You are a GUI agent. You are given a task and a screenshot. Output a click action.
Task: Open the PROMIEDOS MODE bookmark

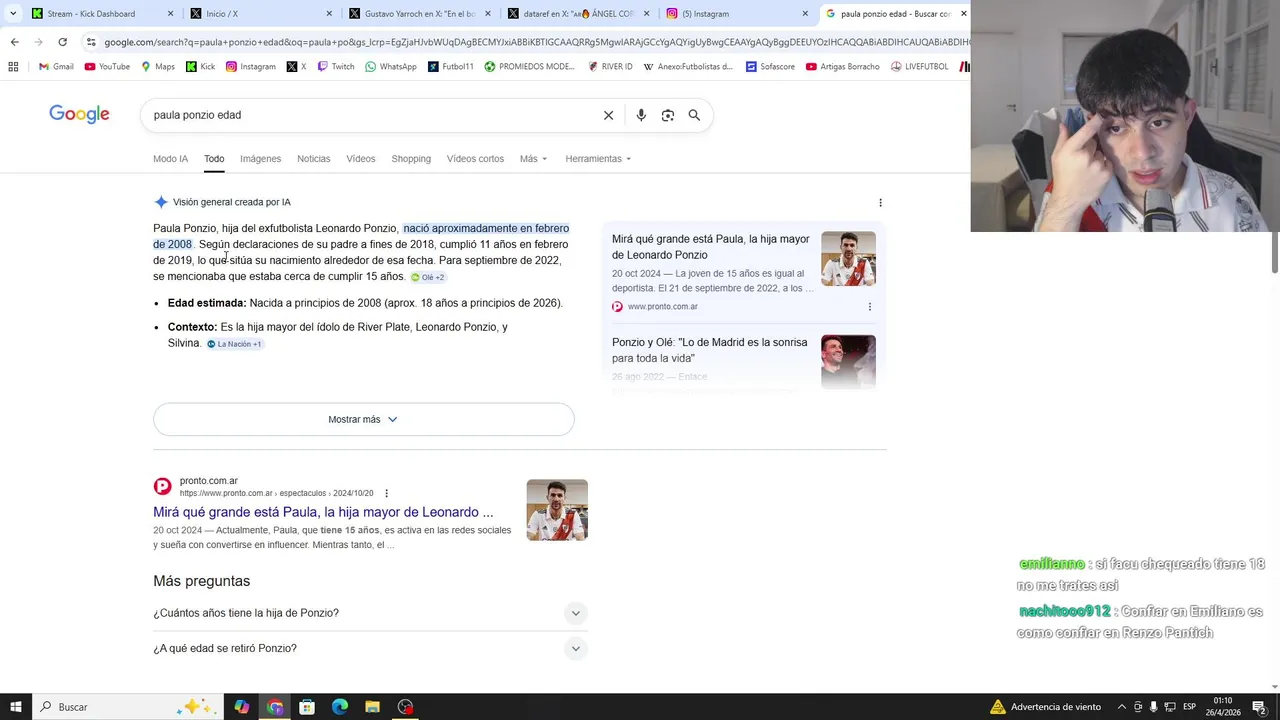[x=530, y=67]
